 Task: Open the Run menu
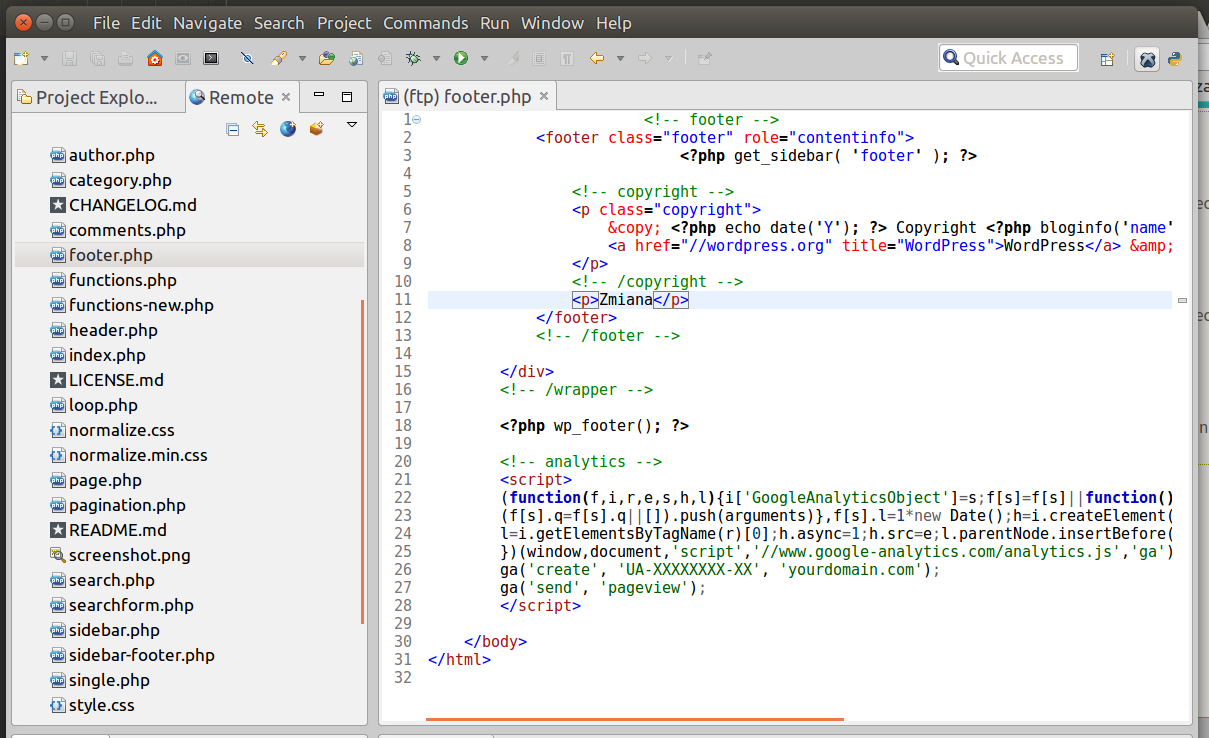coord(494,23)
